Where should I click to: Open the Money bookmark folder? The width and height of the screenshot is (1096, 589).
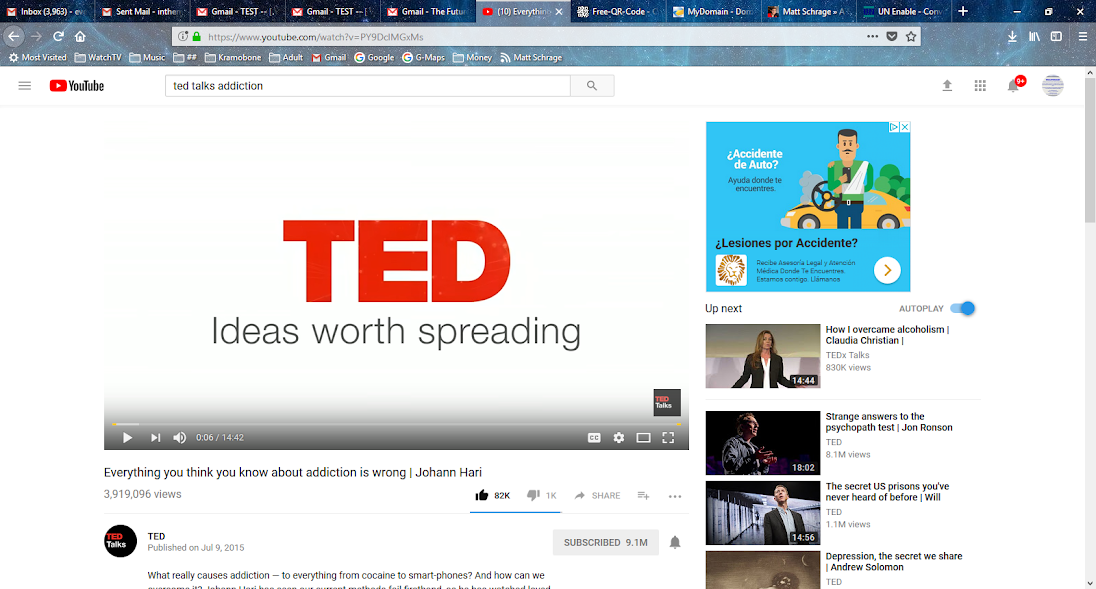pyautogui.click(x=473, y=57)
